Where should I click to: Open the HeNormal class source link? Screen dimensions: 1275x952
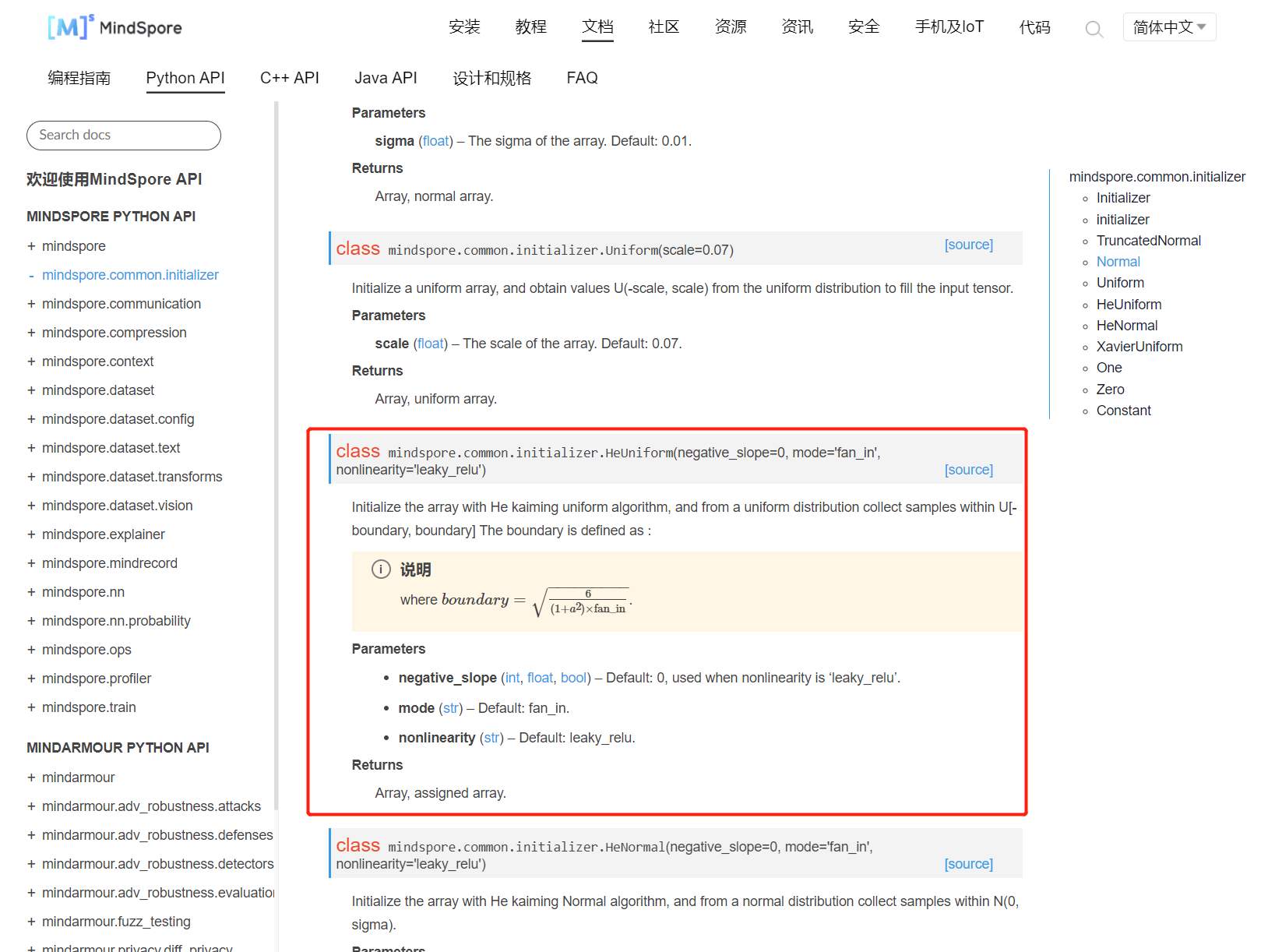coord(969,864)
